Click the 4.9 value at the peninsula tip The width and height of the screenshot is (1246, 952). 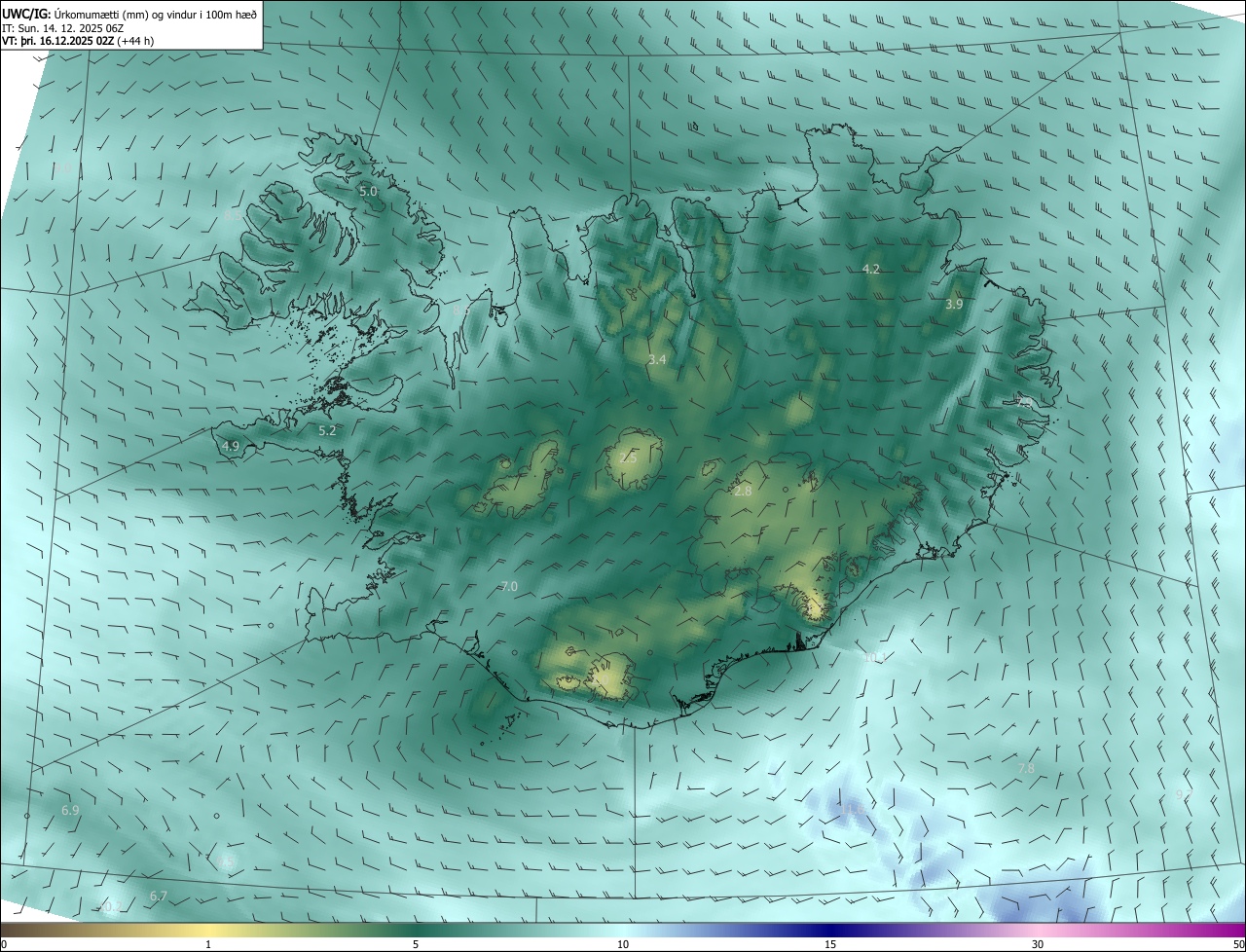[x=231, y=446]
